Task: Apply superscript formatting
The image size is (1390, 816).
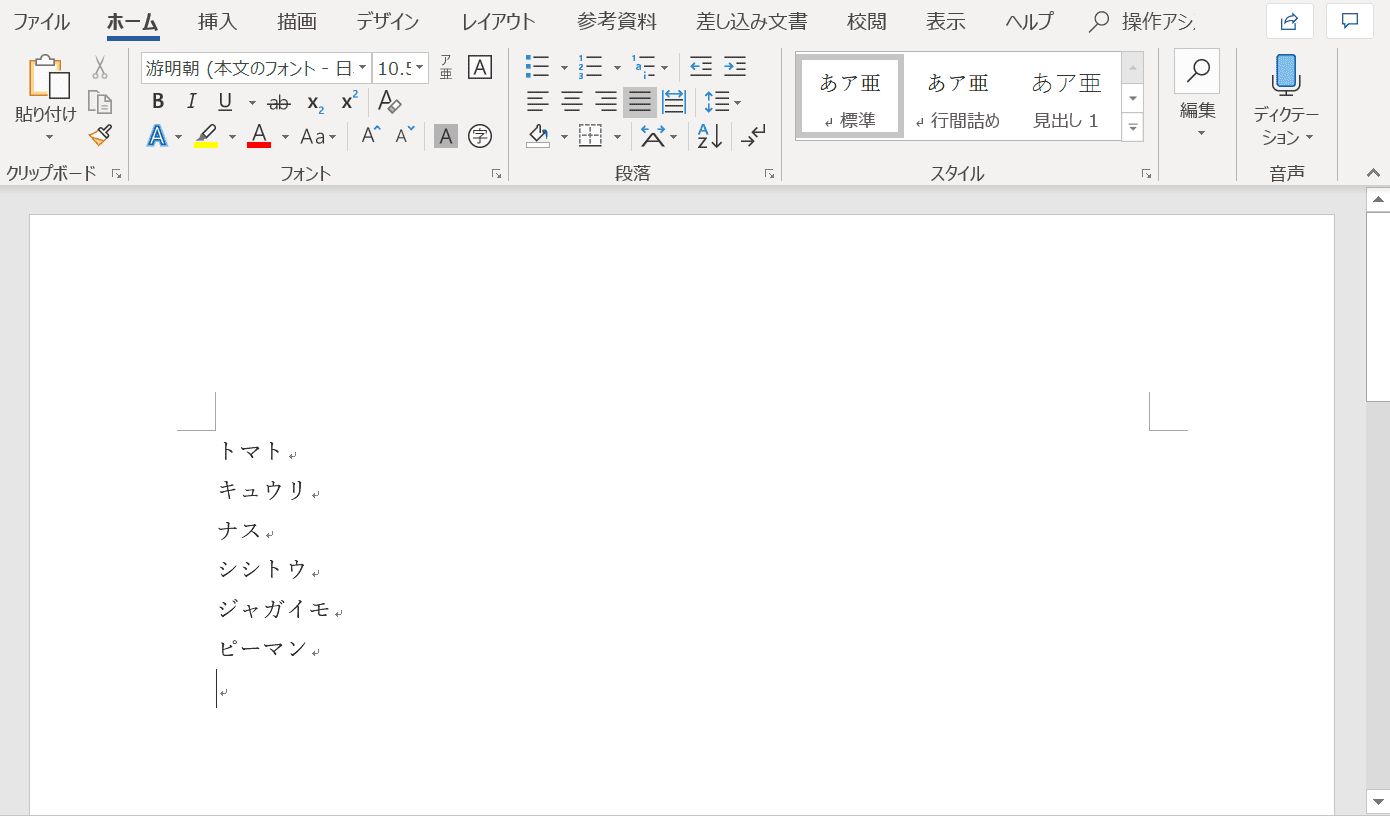Action: [349, 102]
